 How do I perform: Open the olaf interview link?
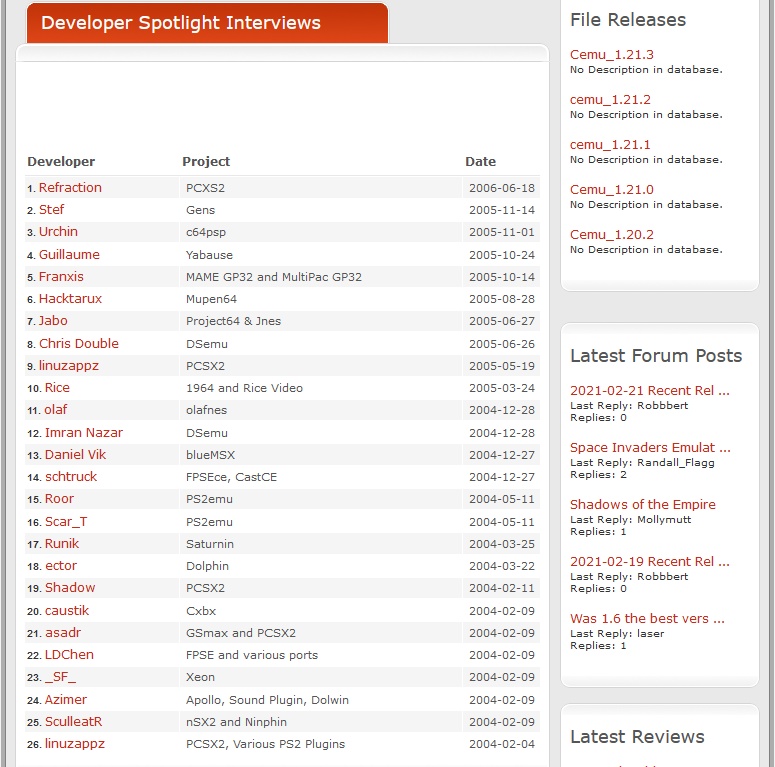click(56, 410)
